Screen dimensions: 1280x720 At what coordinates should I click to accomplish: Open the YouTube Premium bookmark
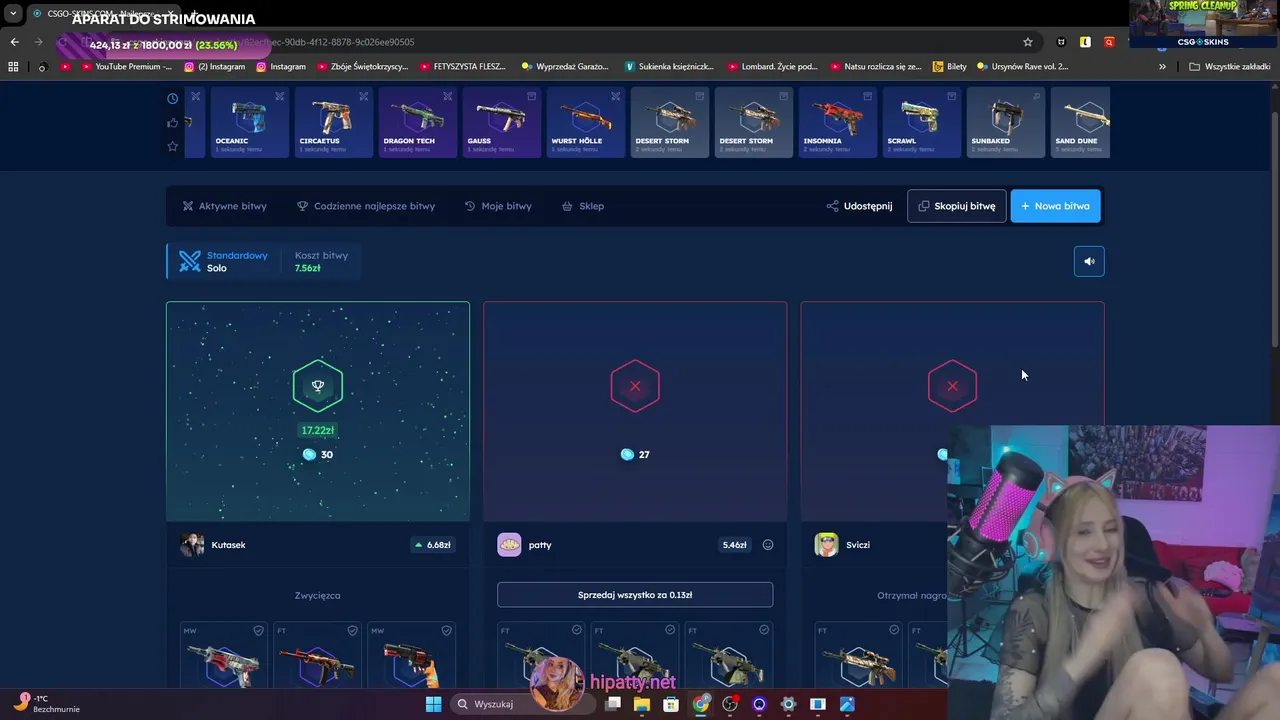[127, 67]
